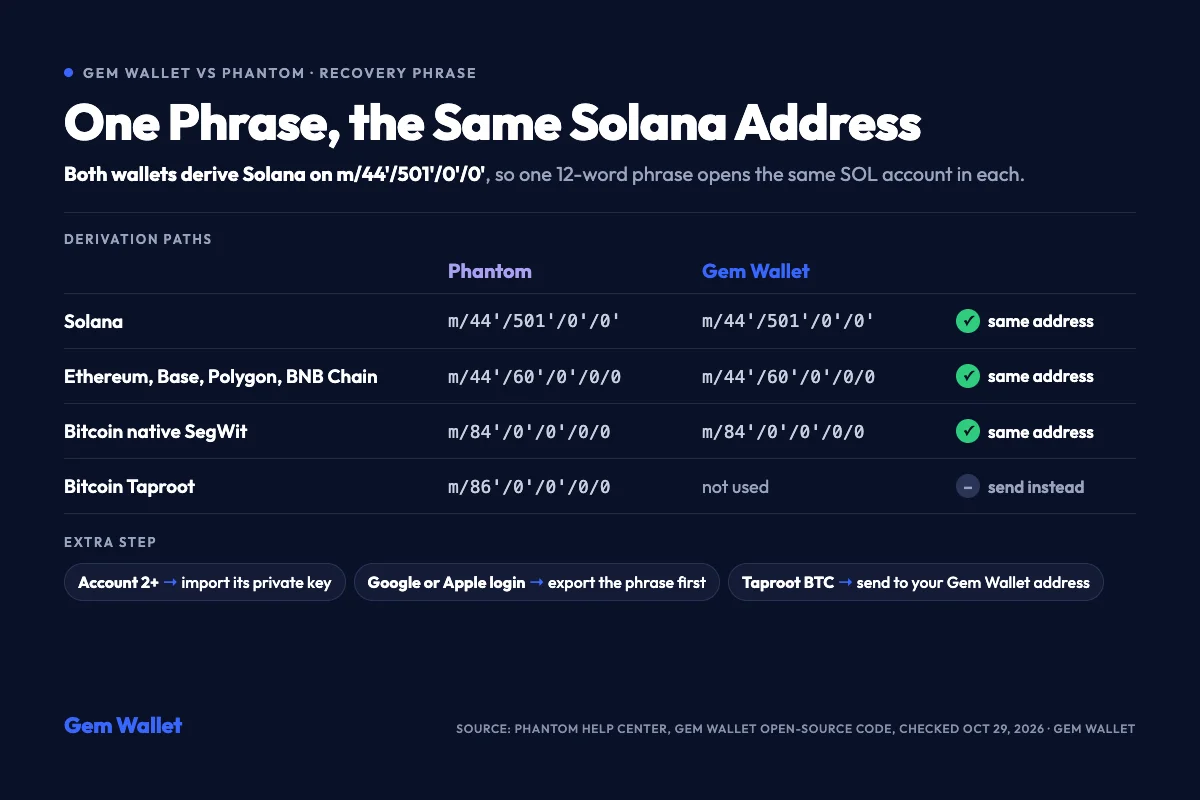Click the 'not used' cell in the Bitcoin Taproot row
The image size is (1200, 800).
pyautogui.click(x=735, y=487)
